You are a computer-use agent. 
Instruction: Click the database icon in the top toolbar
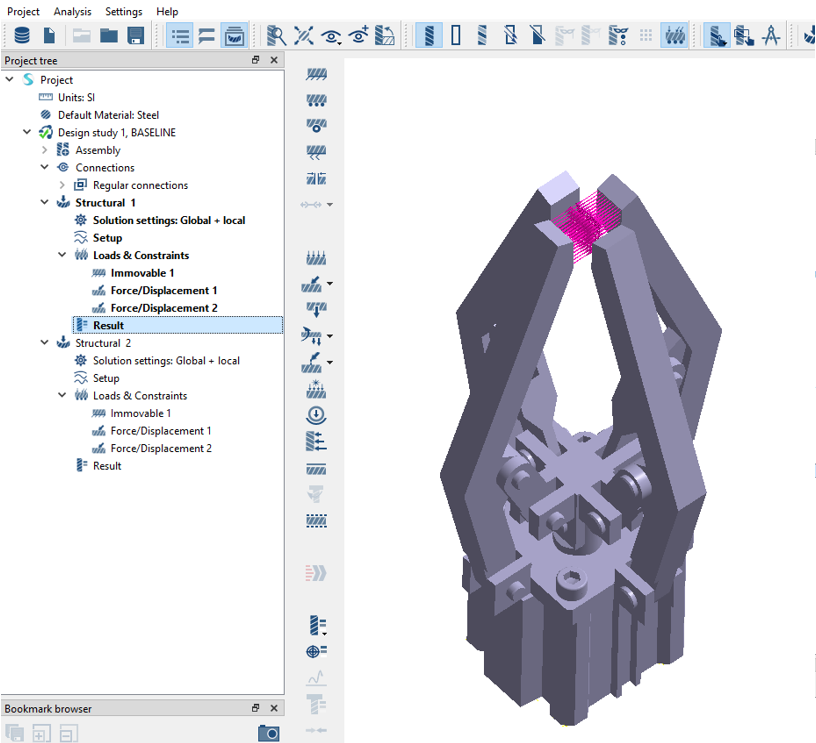click(x=21, y=36)
